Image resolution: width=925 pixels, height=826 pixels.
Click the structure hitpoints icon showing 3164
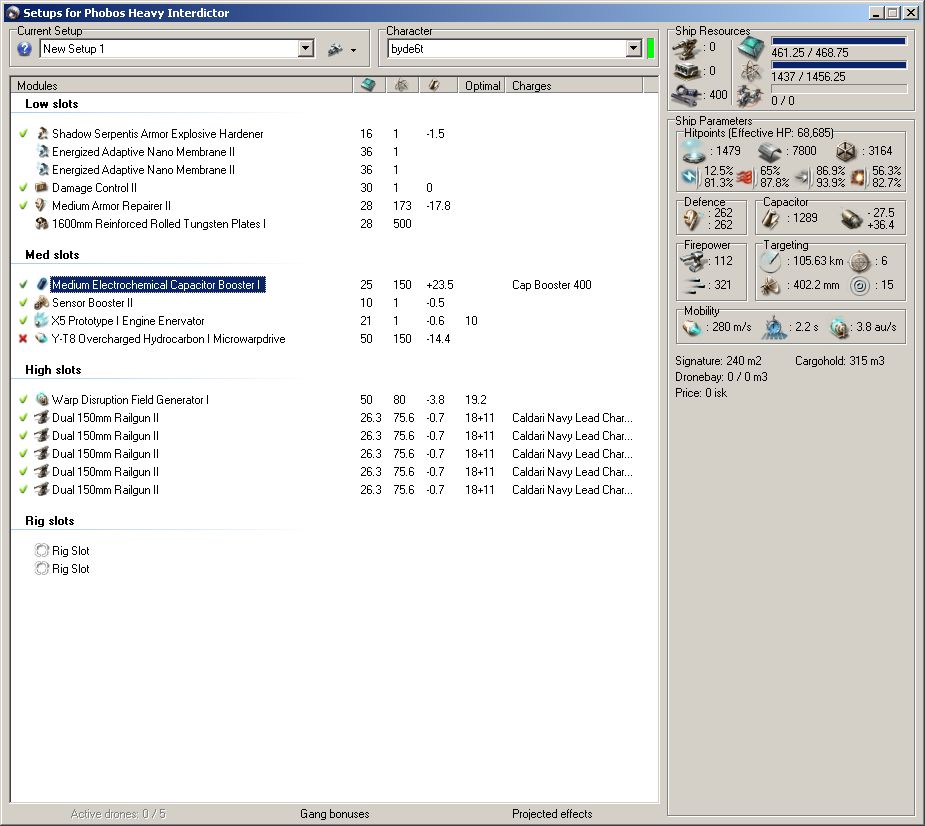click(846, 152)
